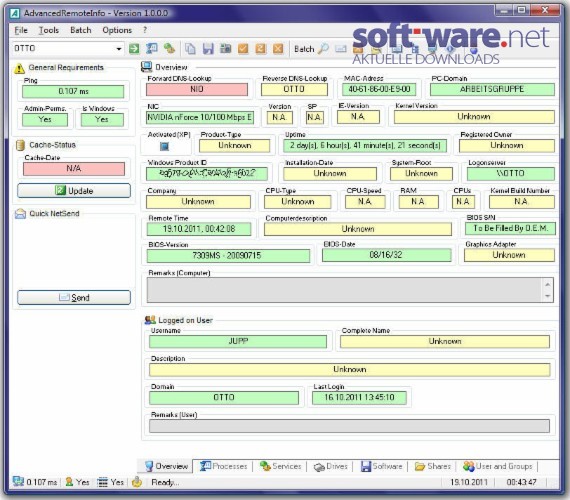Click the hand icon in status bar
Screen dimensions: 570x500
point(137,482)
